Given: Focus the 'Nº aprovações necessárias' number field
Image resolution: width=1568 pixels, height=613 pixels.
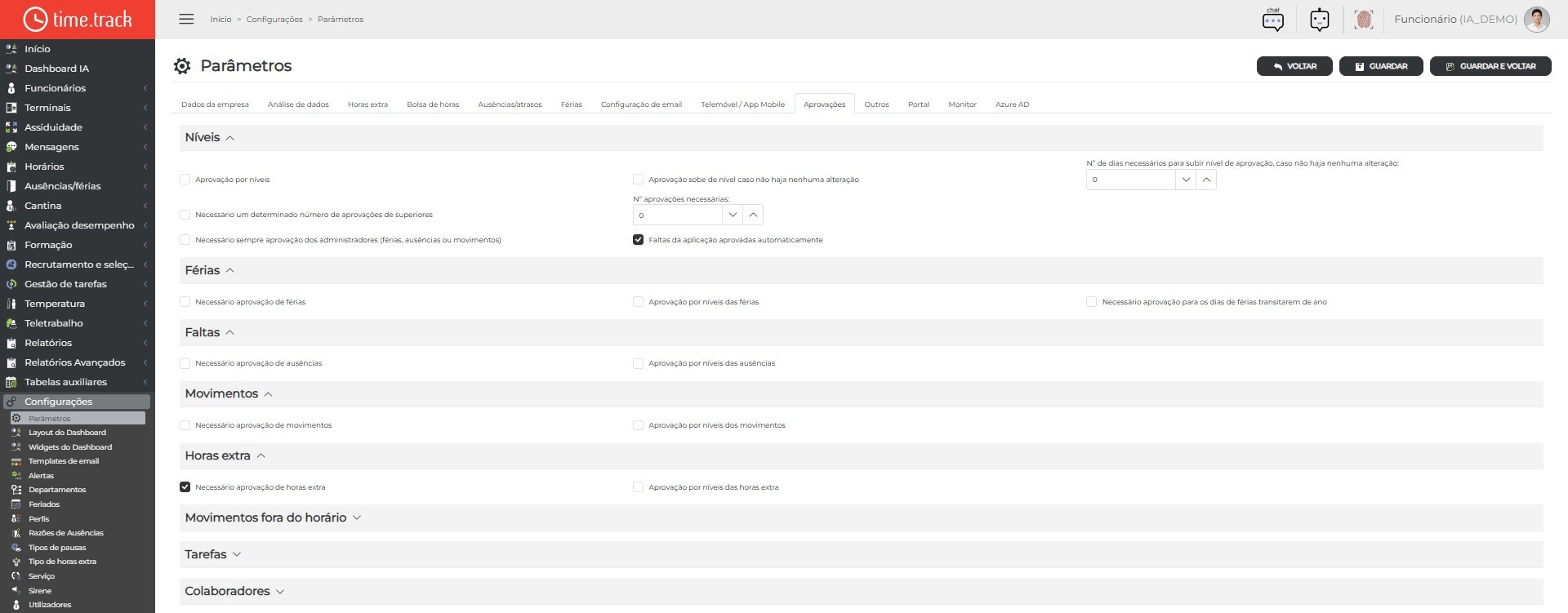Looking at the screenshot, I should (x=677, y=215).
